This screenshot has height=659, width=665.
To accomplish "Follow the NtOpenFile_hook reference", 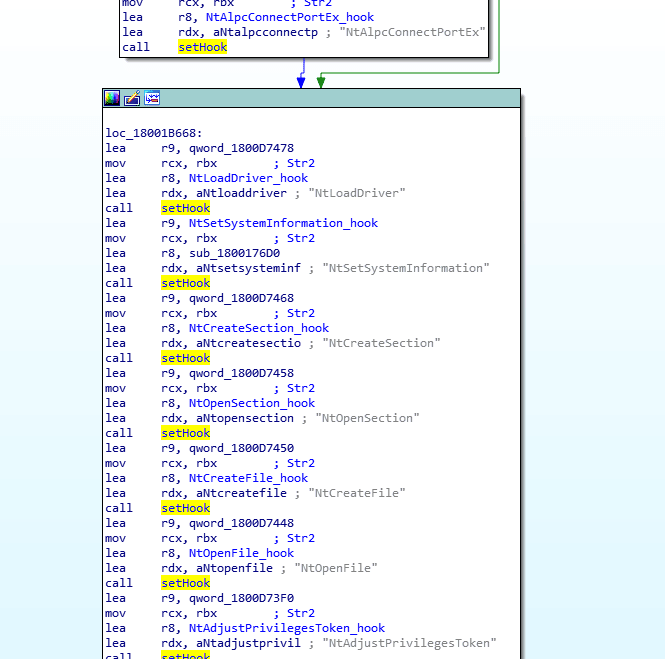I will tap(241, 553).
